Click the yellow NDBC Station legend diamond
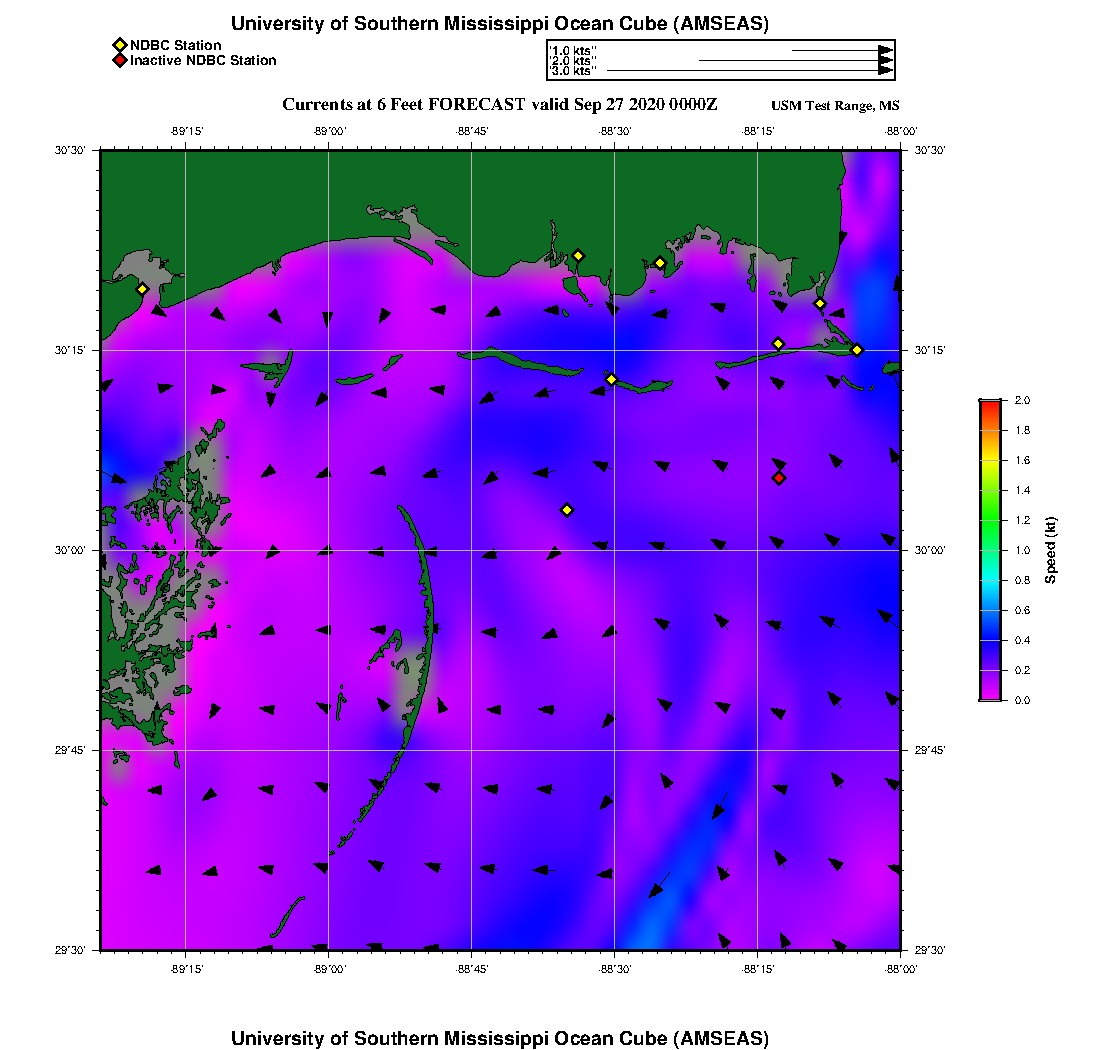Viewport: 1100px width, 1050px height. (x=119, y=45)
